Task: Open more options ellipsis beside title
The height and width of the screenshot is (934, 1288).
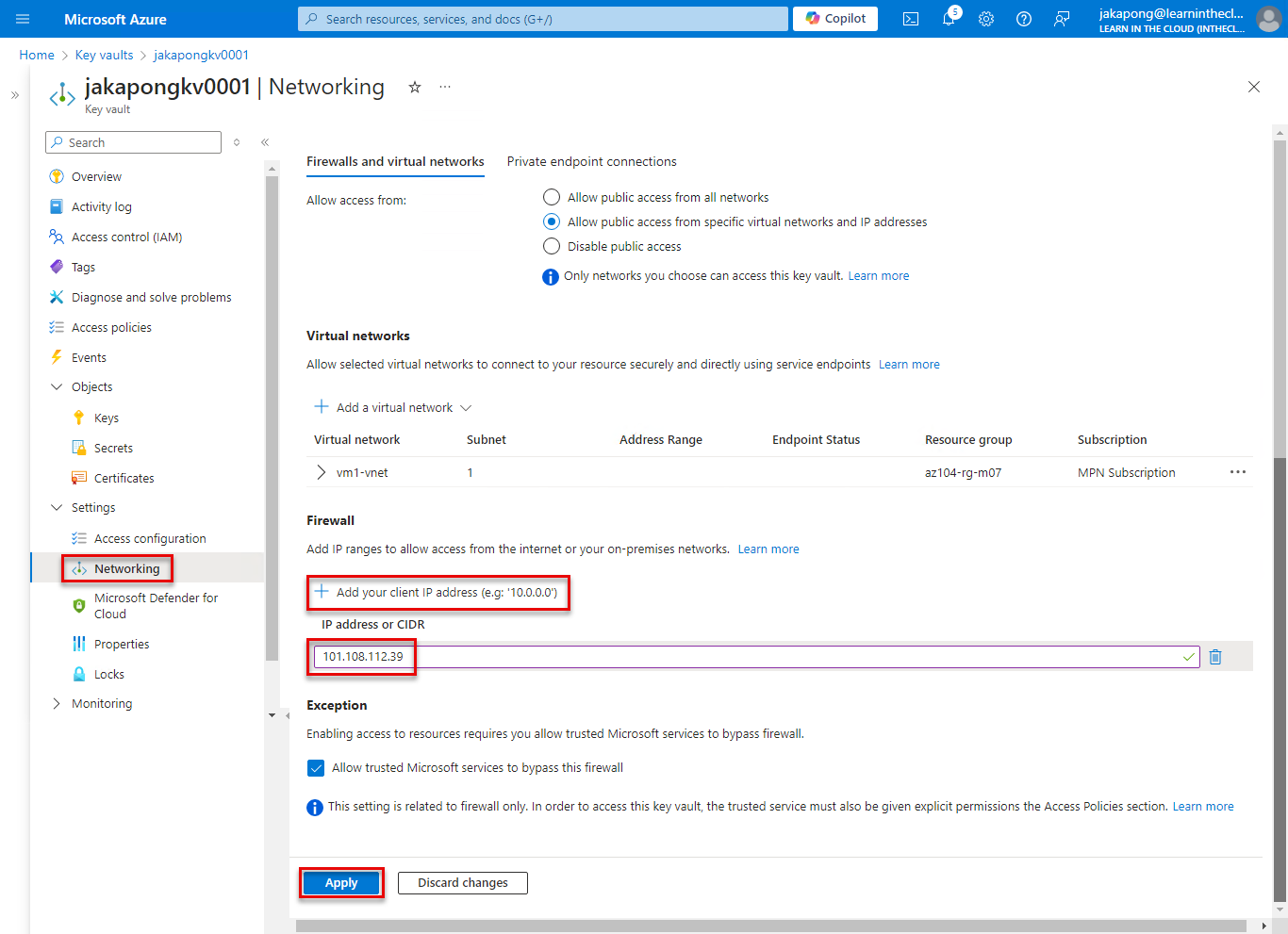Action: coord(445,87)
